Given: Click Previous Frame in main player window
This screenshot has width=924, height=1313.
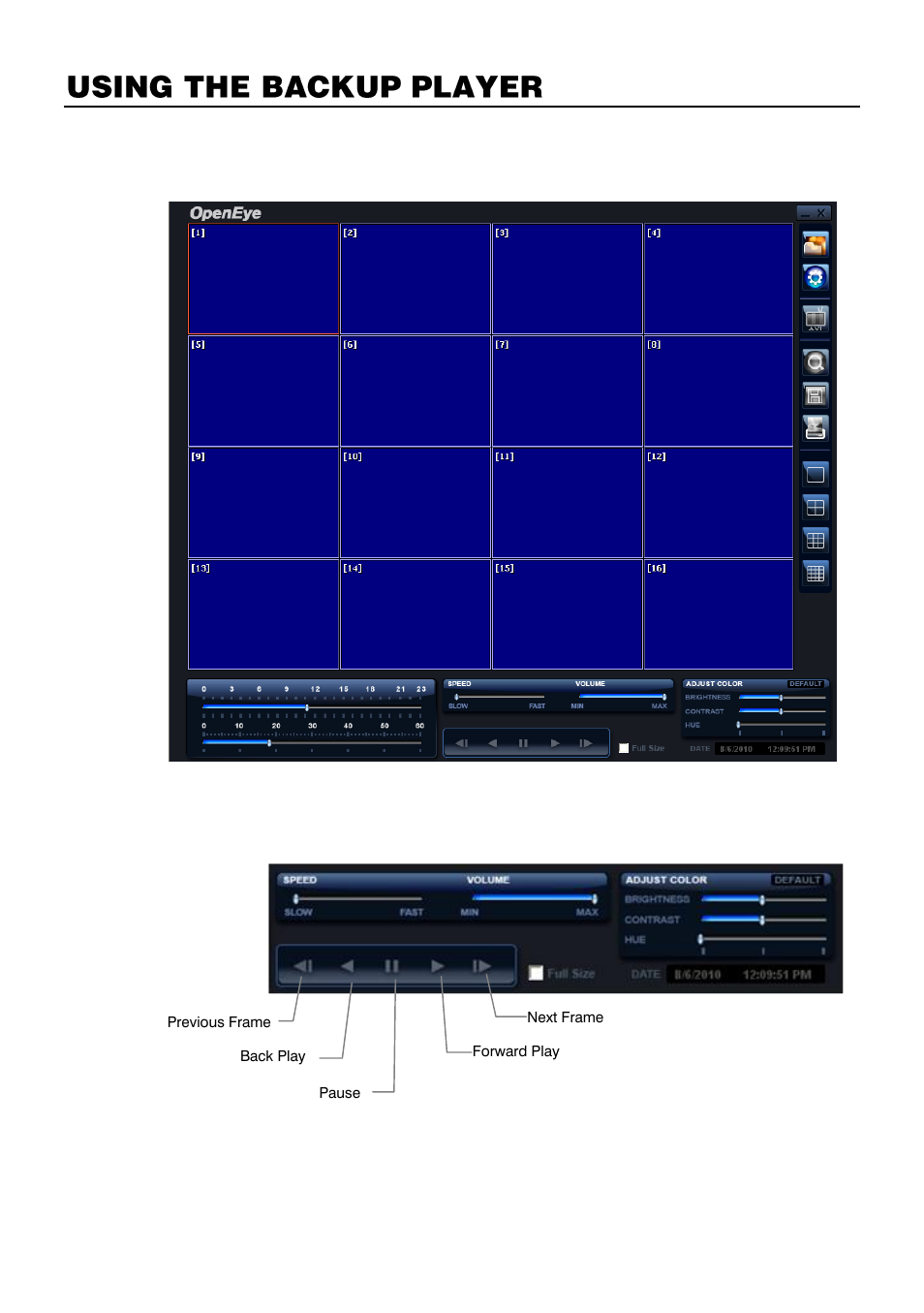Looking at the screenshot, I should [x=462, y=743].
